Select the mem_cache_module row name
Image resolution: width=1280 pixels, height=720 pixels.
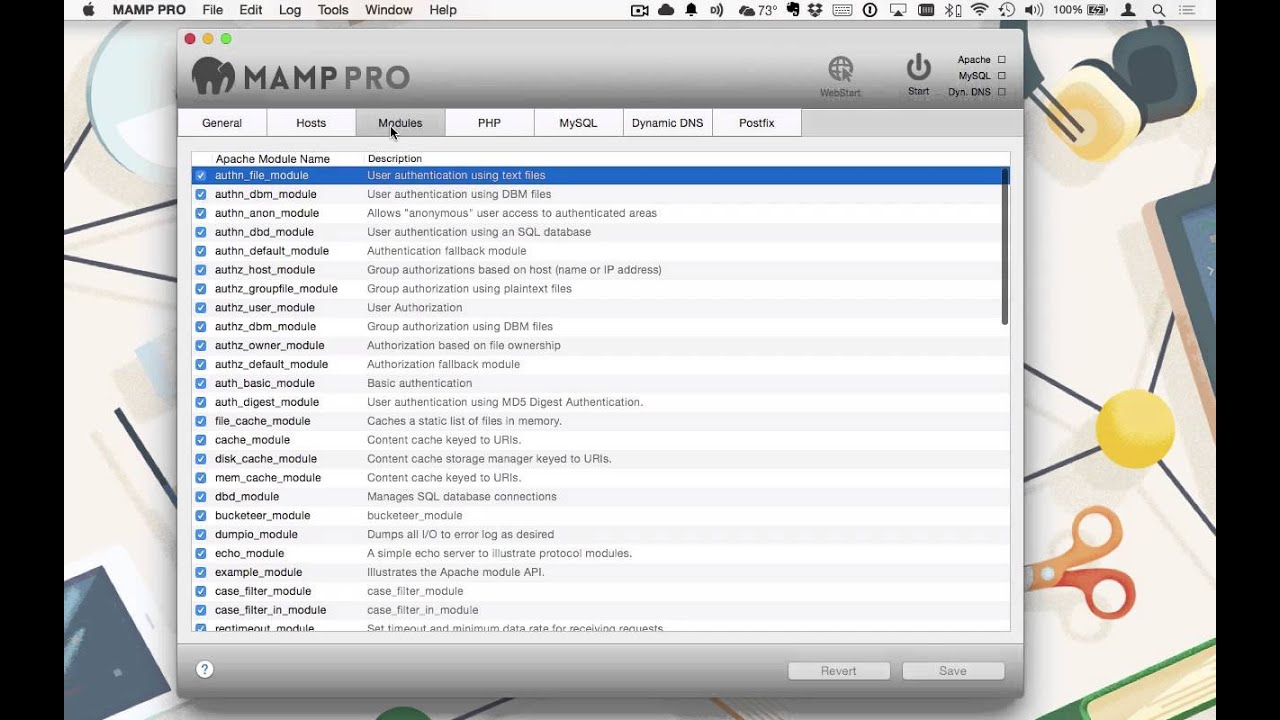[267, 478]
